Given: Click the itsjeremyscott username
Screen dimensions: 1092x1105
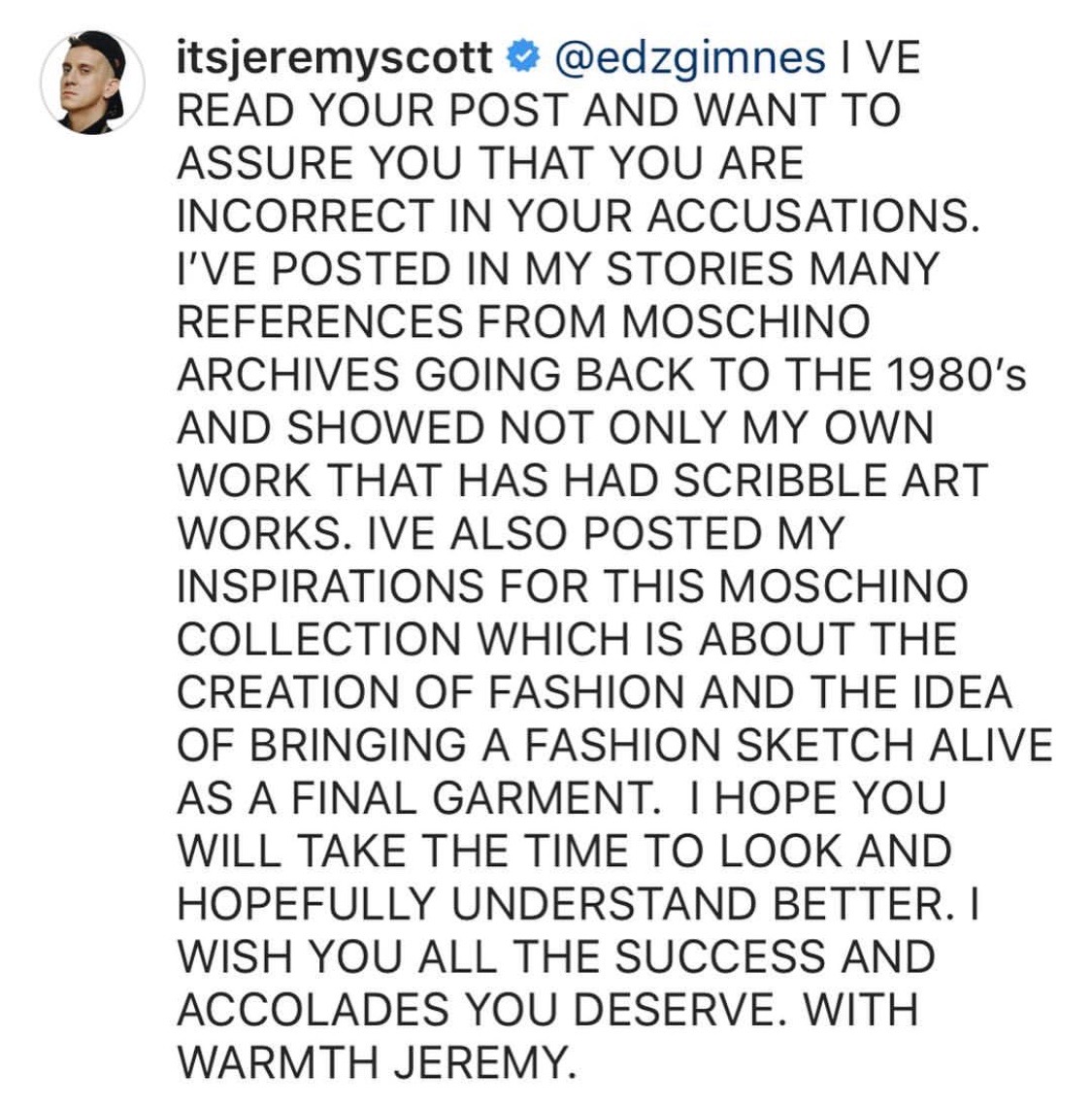Looking at the screenshot, I should click(x=334, y=58).
